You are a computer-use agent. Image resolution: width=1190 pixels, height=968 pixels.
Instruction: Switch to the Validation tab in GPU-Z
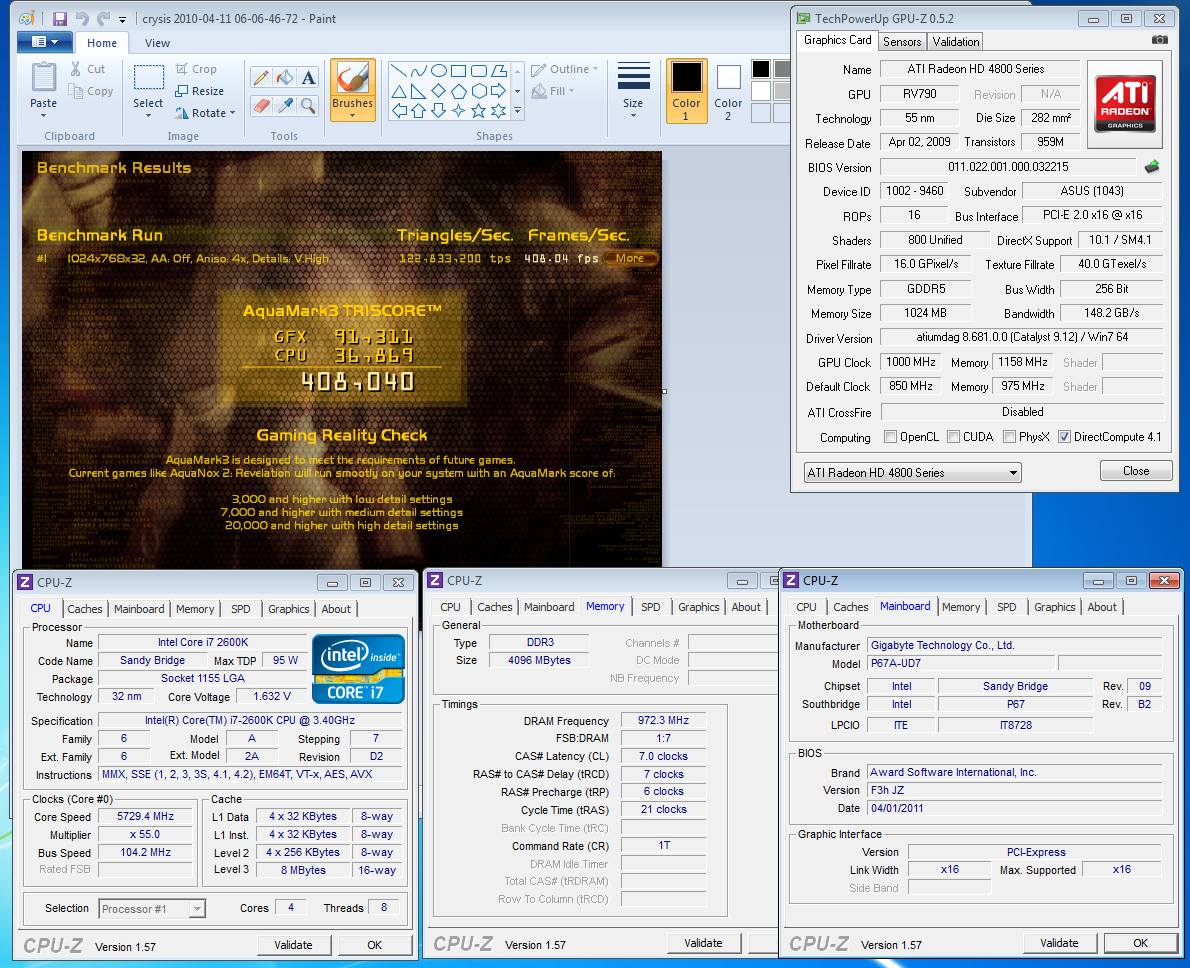pos(955,42)
